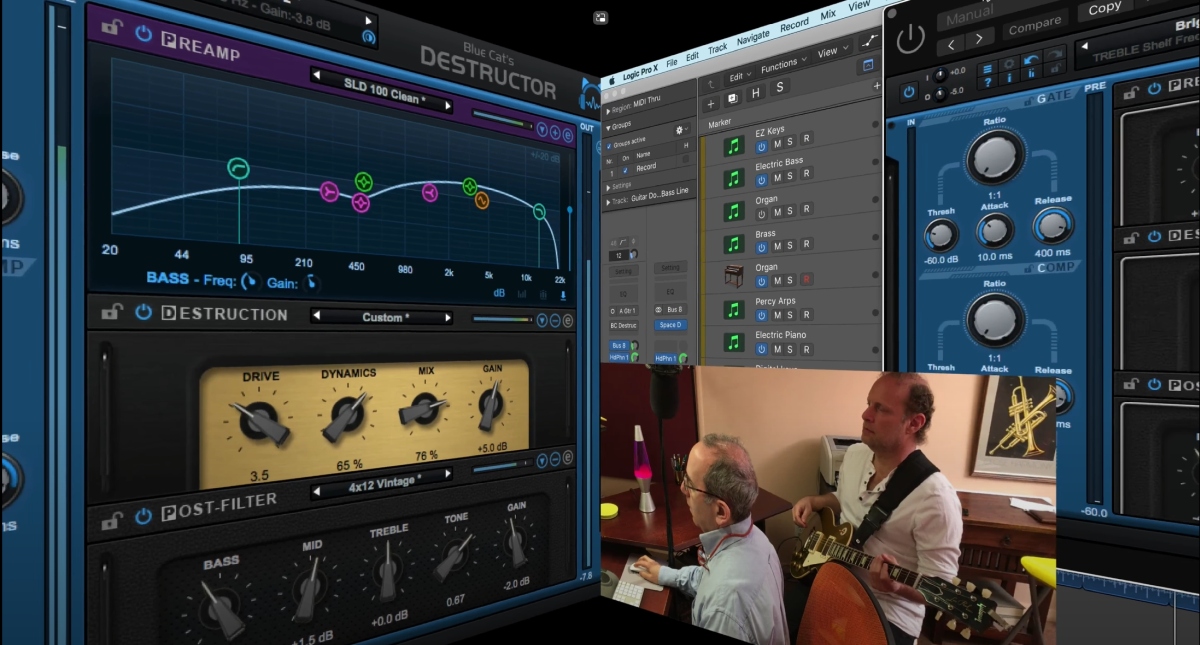The width and height of the screenshot is (1200, 645).
Task: Open the tracks area Edit dropdown
Action: click(x=739, y=76)
